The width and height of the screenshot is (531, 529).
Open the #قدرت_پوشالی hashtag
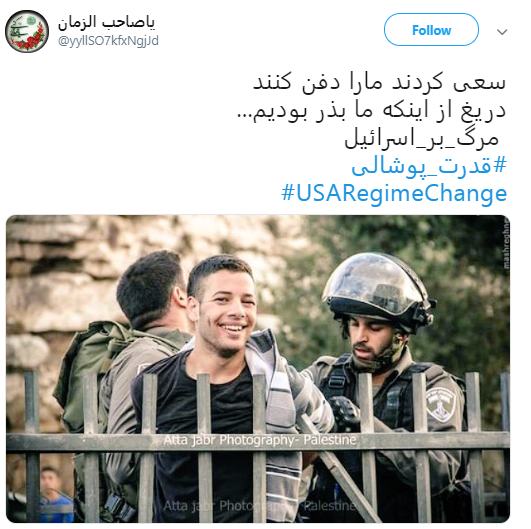click(x=429, y=167)
